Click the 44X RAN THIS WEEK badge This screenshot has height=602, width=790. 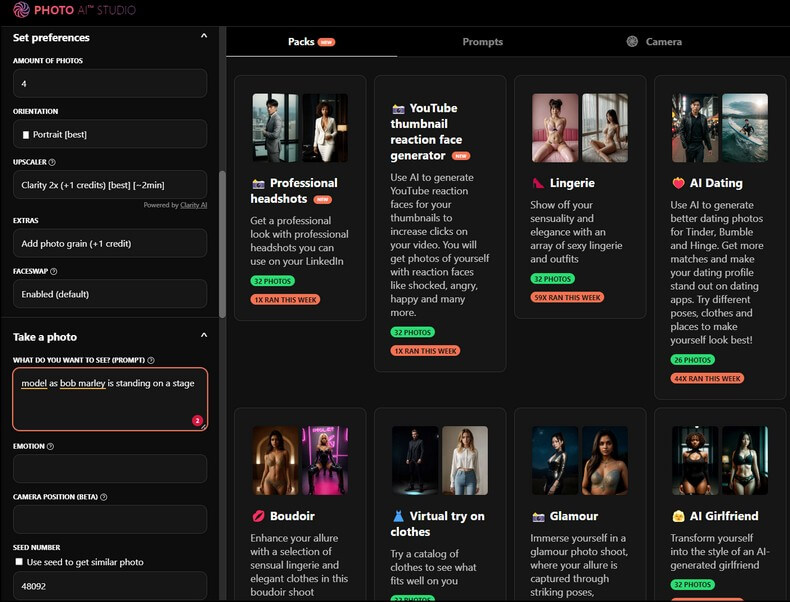click(707, 378)
